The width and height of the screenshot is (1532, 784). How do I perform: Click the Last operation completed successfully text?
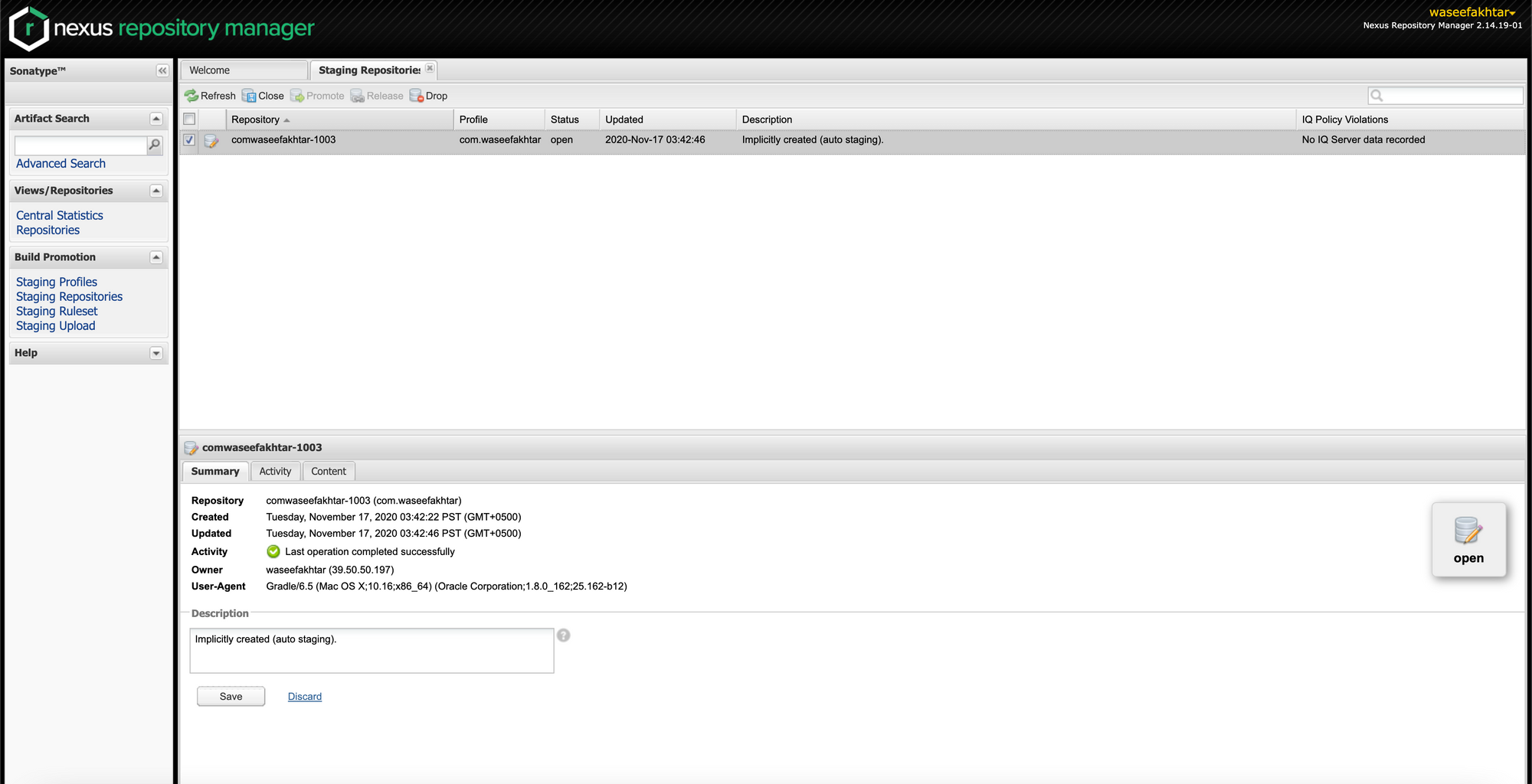370,552
